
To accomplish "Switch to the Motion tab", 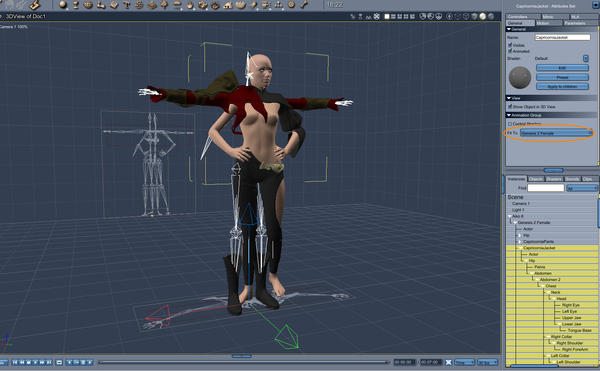I will point(543,23).
